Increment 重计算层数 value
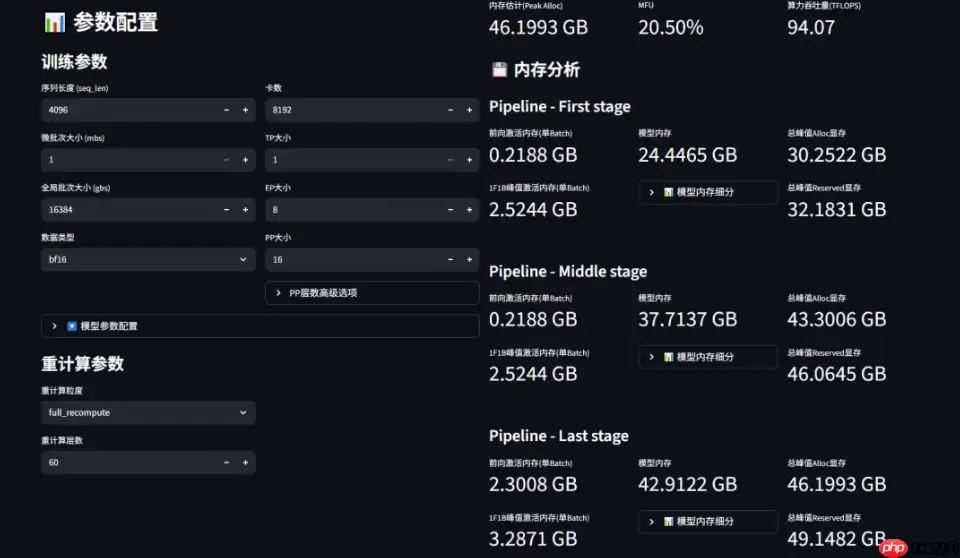 tap(245, 463)
